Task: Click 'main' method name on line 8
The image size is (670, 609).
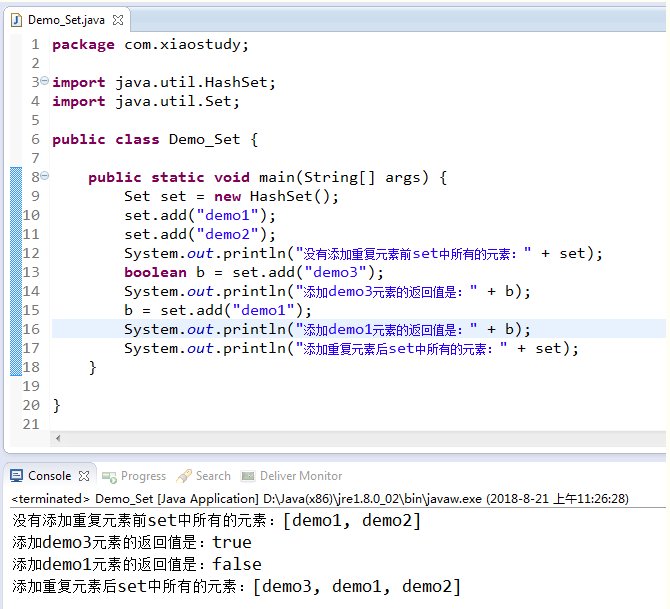Action: tap(276, 177)
